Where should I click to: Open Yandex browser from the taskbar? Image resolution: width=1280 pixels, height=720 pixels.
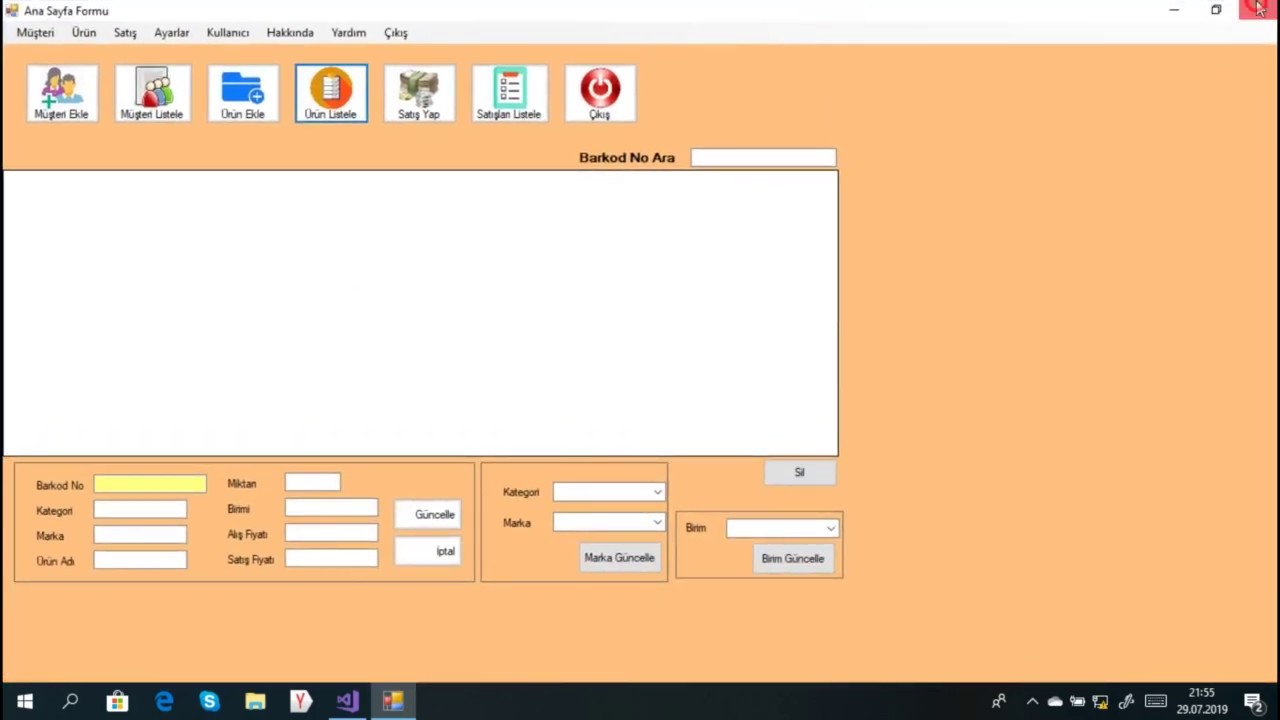pos(301,701)
